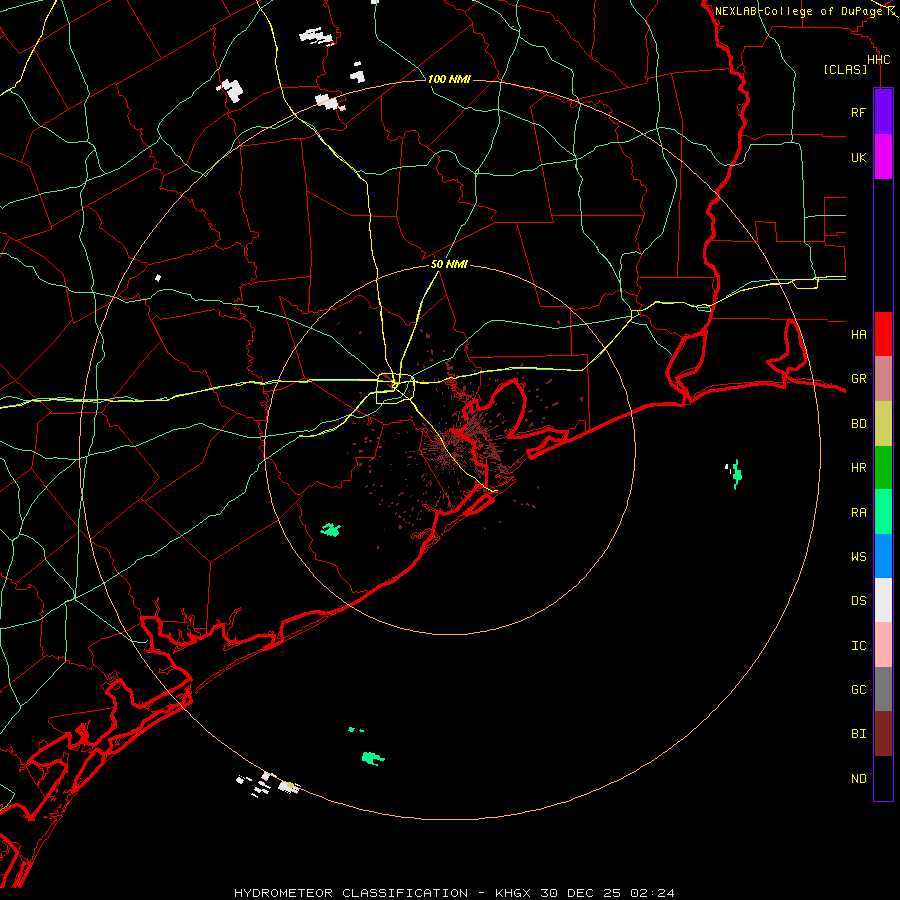
Task: Click the RF purple legend swatch
Action: [883, 111]
